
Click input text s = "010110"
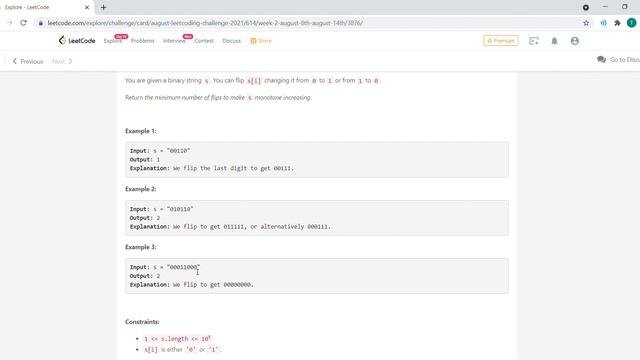coord(173,209)
